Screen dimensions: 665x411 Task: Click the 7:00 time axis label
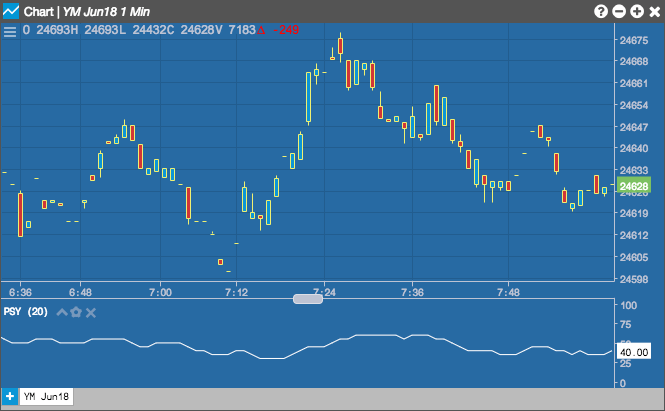160,292
